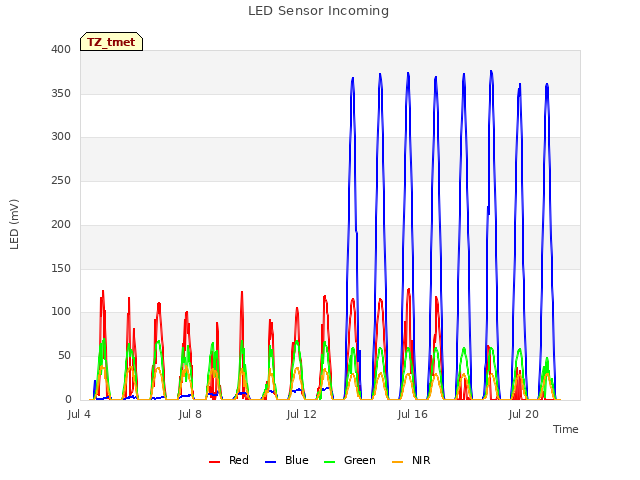Viewport: 640px width, 480px height.
Task: Click the 50 y-axis tick label
Action: (64, 356)
